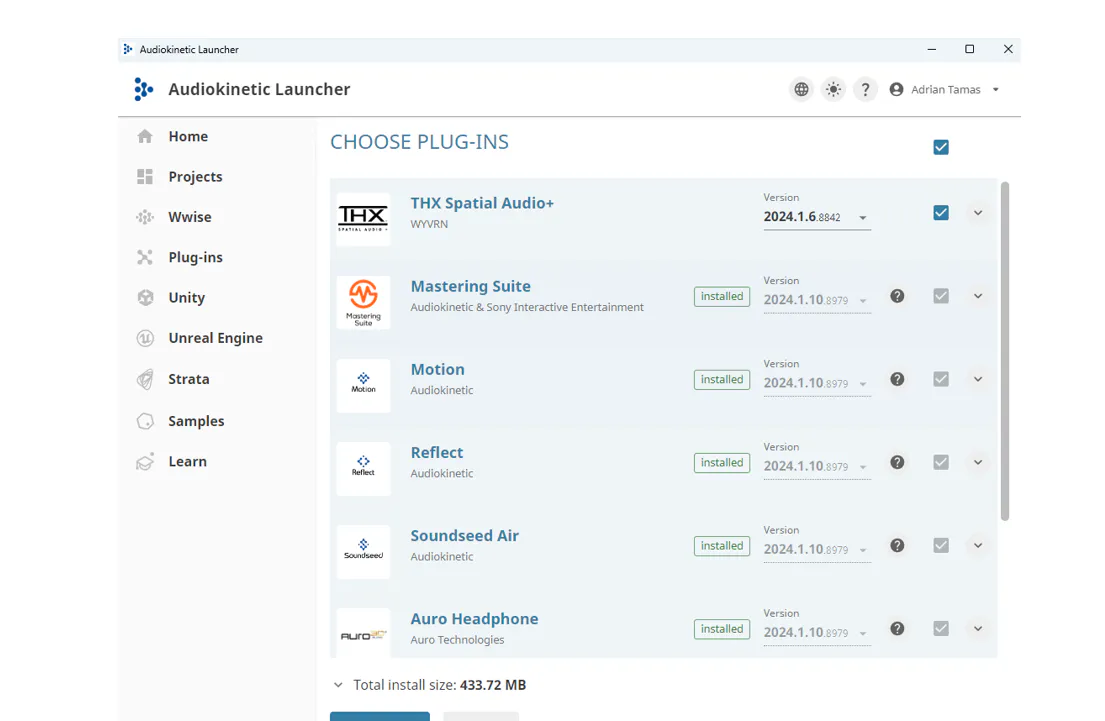This screenshot has height=721, width=1105.
Task: Click the Projects grid icon in sidebar
Action: (145, 176)
